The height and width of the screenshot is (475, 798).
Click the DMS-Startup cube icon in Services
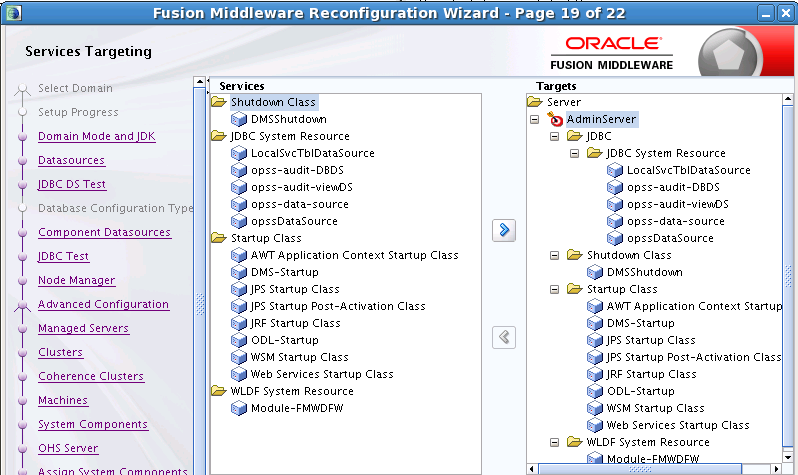(x=239, y=272)
